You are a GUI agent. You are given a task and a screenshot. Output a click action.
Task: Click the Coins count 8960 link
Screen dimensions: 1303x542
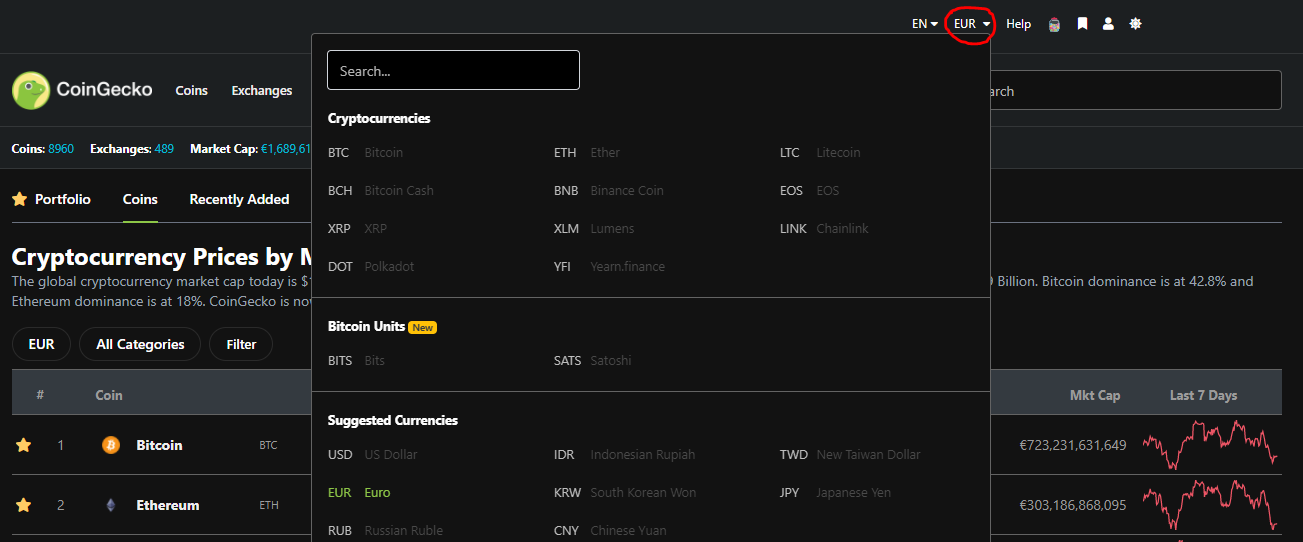point(61,149)
